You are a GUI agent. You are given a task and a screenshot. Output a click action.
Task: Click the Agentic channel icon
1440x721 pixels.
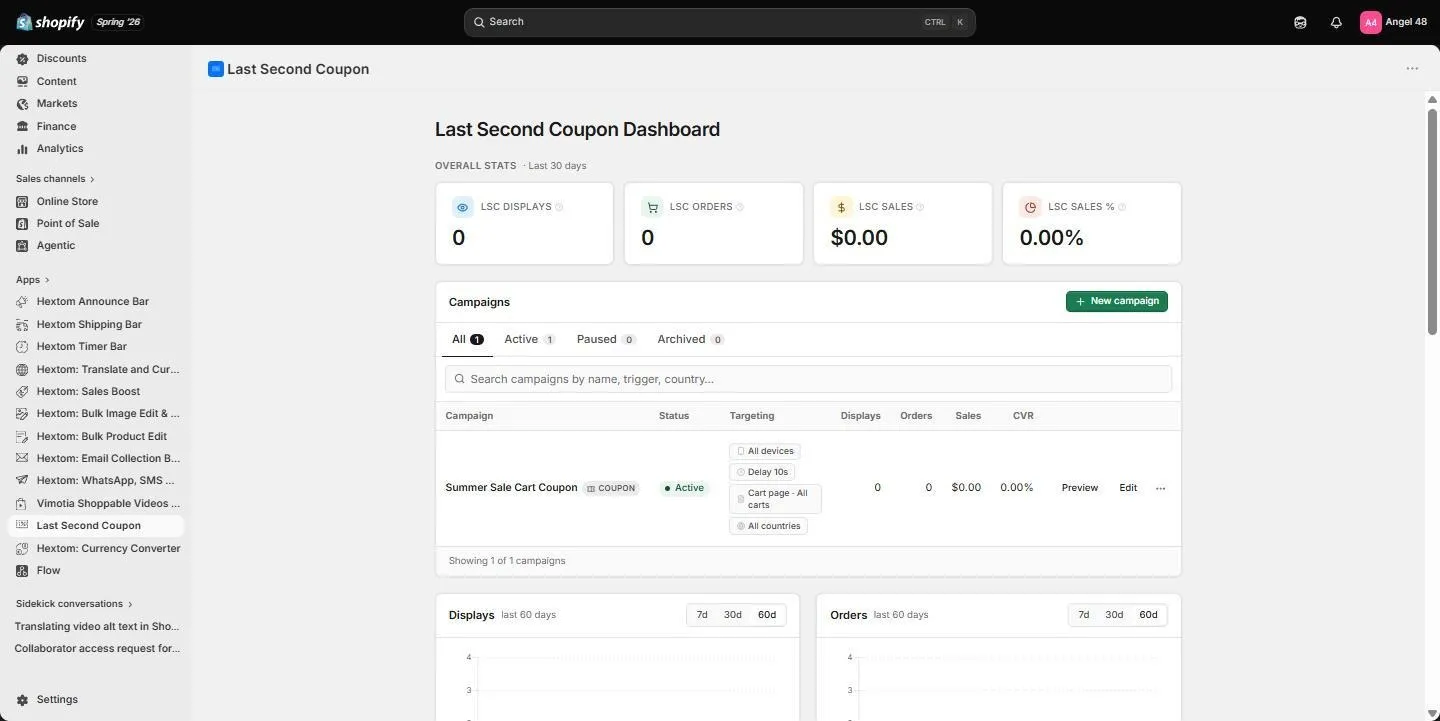click(22, 246)
